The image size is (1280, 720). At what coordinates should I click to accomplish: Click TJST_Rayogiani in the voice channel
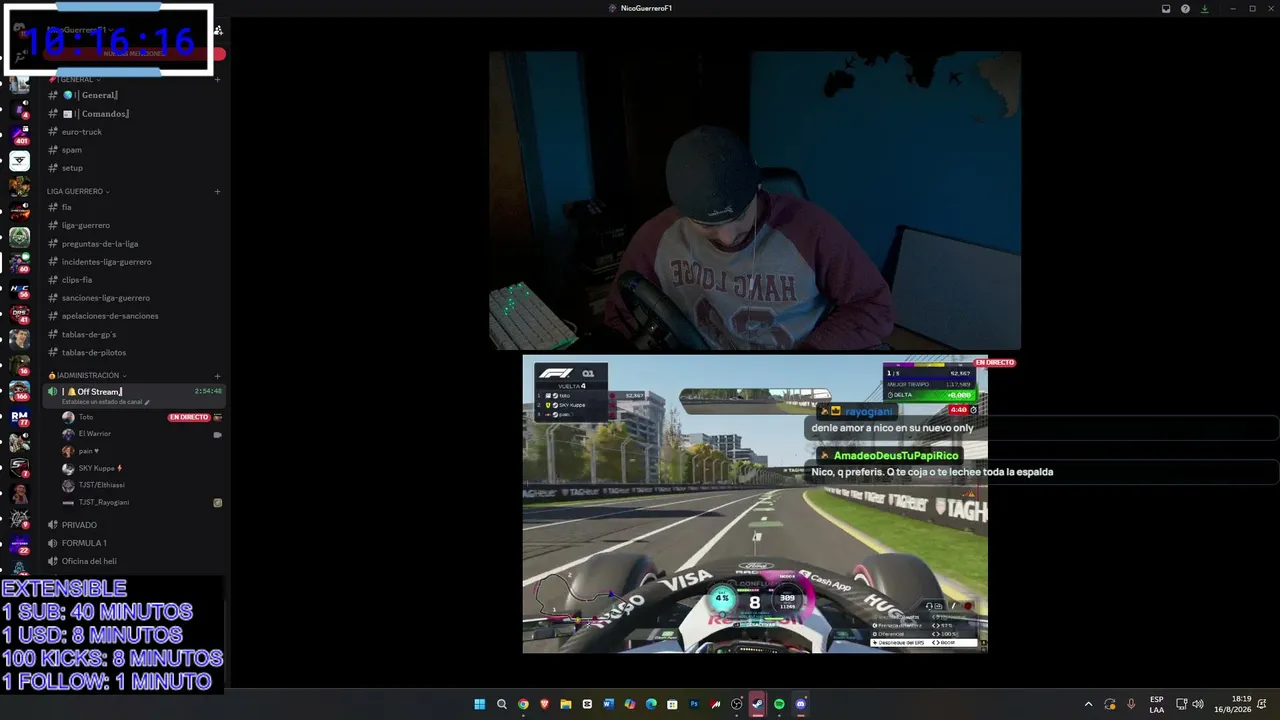104,502
